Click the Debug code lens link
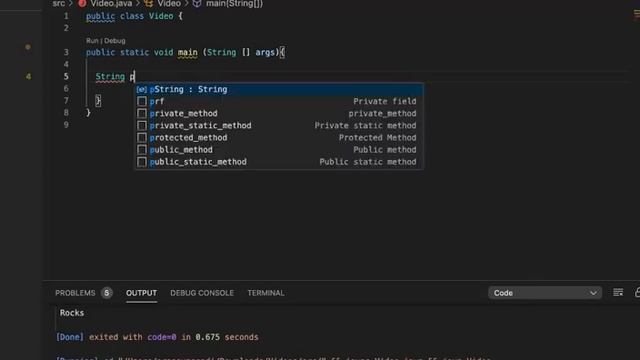Screen dimensions: 640x360 click(115, 41)
